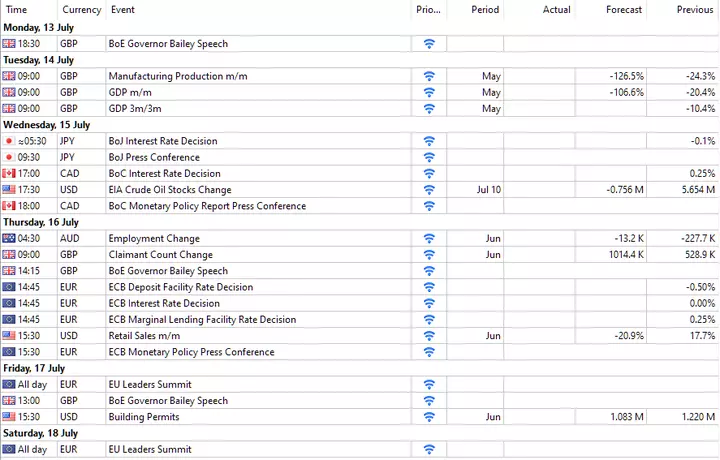Screen dimensions: 720x460
Task: Click the priority icon for Employment Change
Action: [429, 238]
